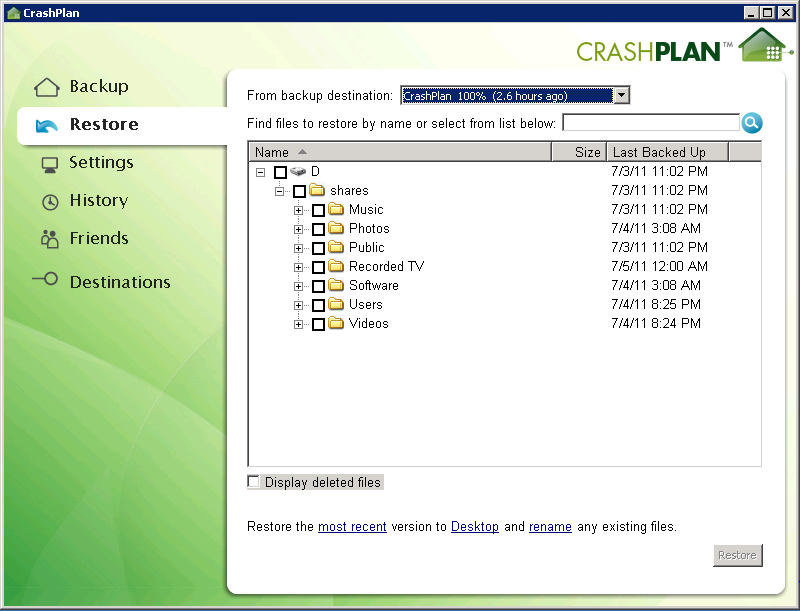Collapse the D drive tree node
Viewport: 800px width, 611px height.
[x=260, y=172]
